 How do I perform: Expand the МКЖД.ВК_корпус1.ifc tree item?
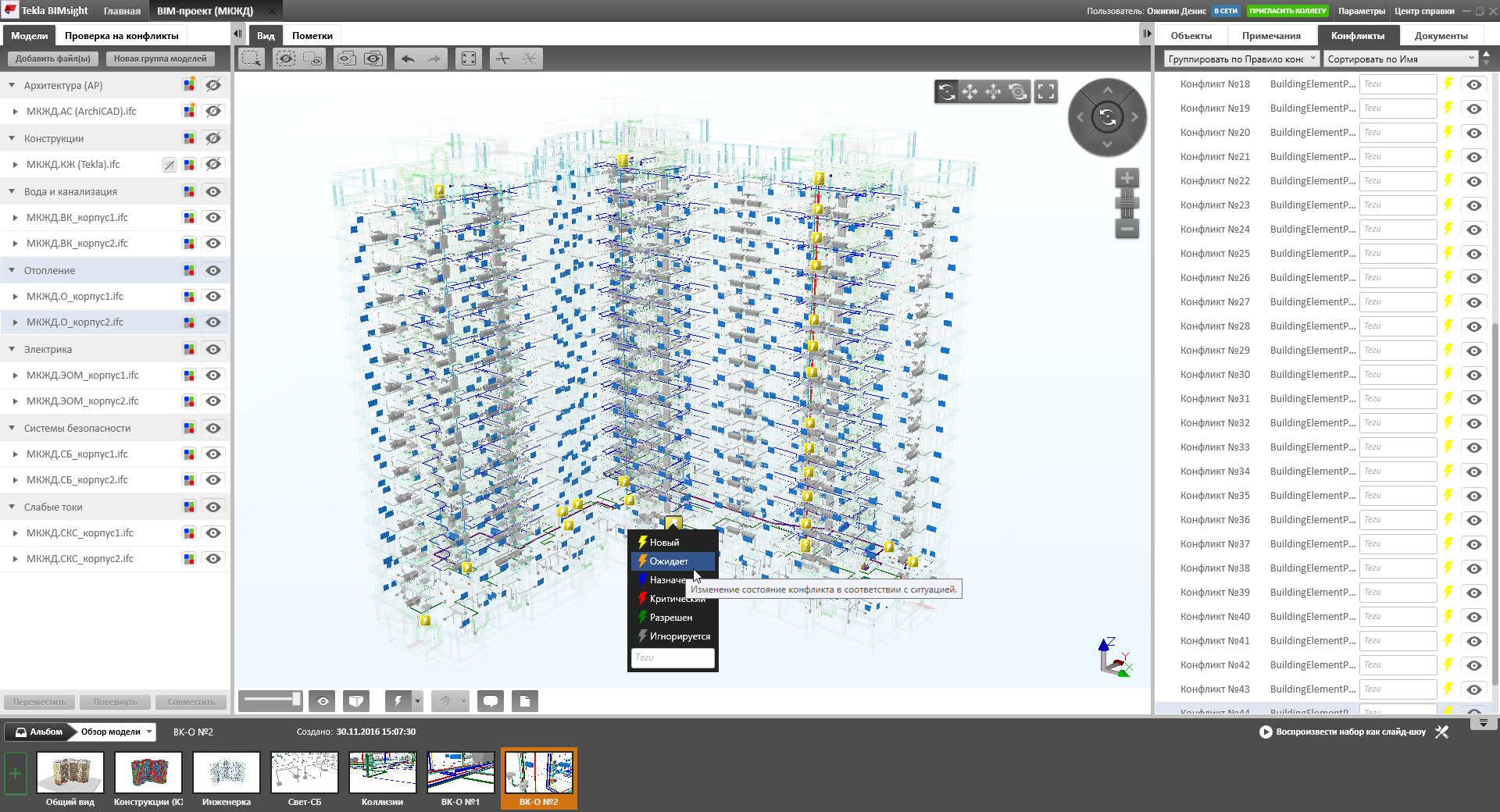[x=14, y=217]
